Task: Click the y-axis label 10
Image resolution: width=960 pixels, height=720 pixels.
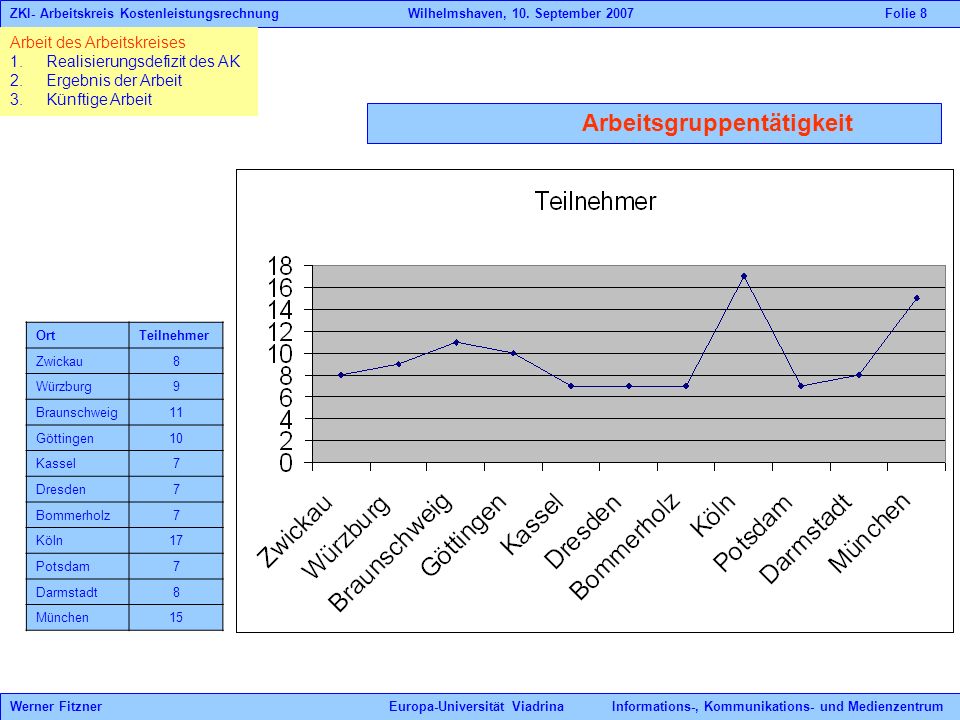Action: click(280, 354)
